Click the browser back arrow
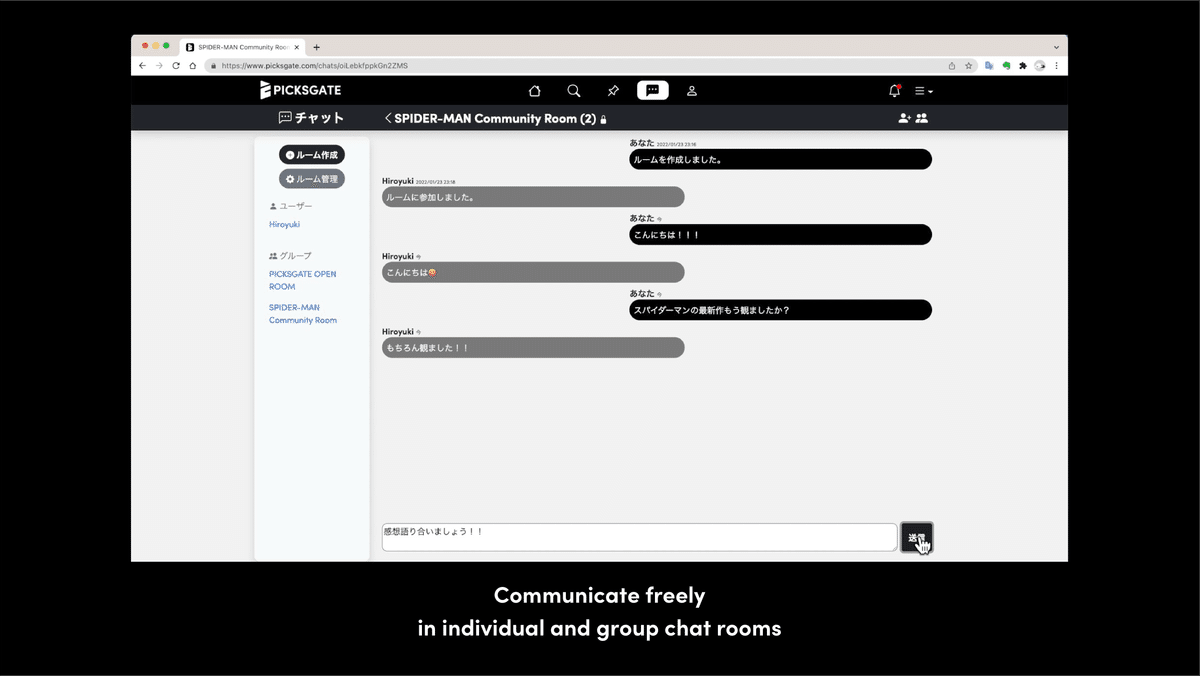Image resolution: width=1200 pixels, height=676 pixels. point(142,66)
